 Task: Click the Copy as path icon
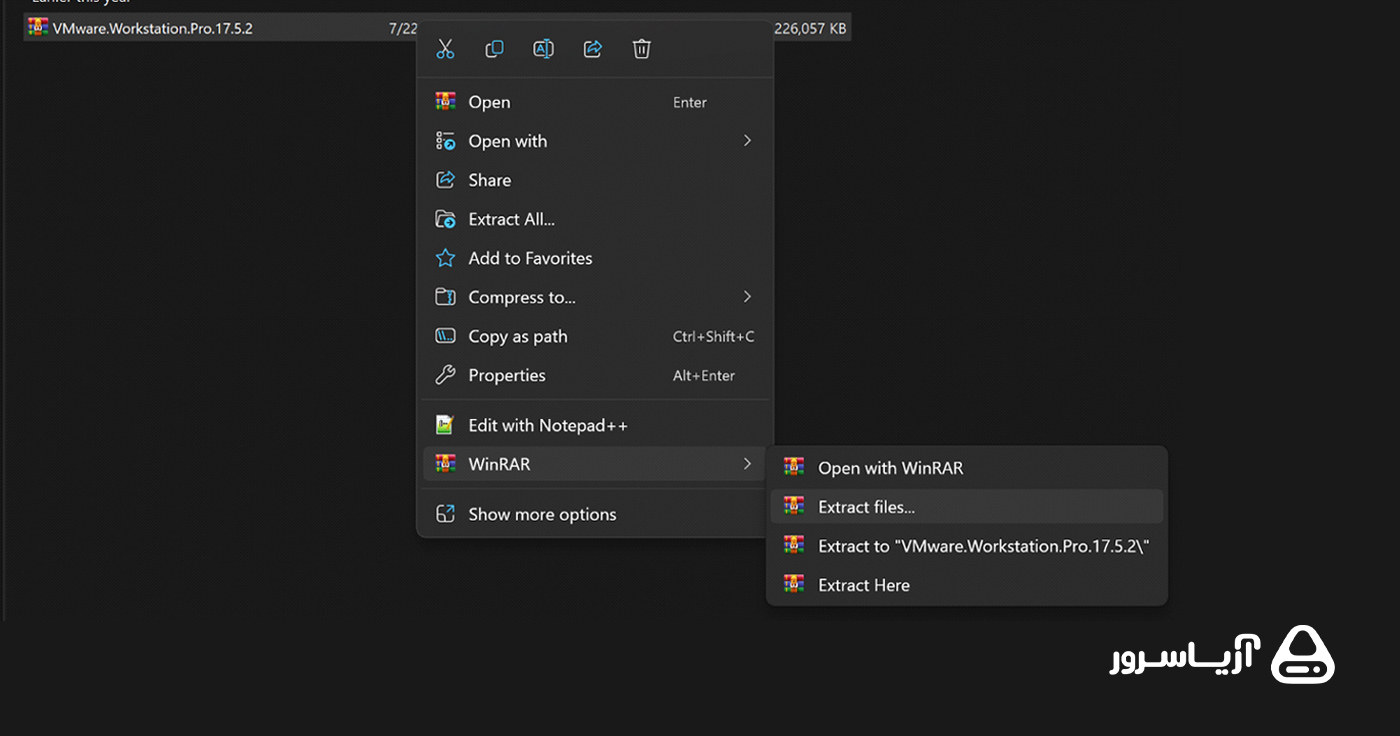[x=445, y=336]
